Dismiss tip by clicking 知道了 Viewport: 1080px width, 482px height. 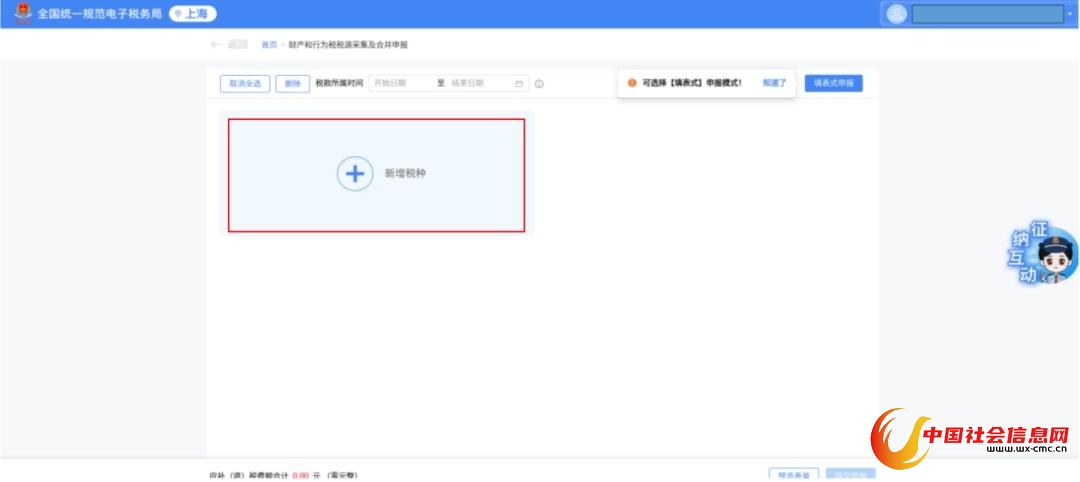774,83
